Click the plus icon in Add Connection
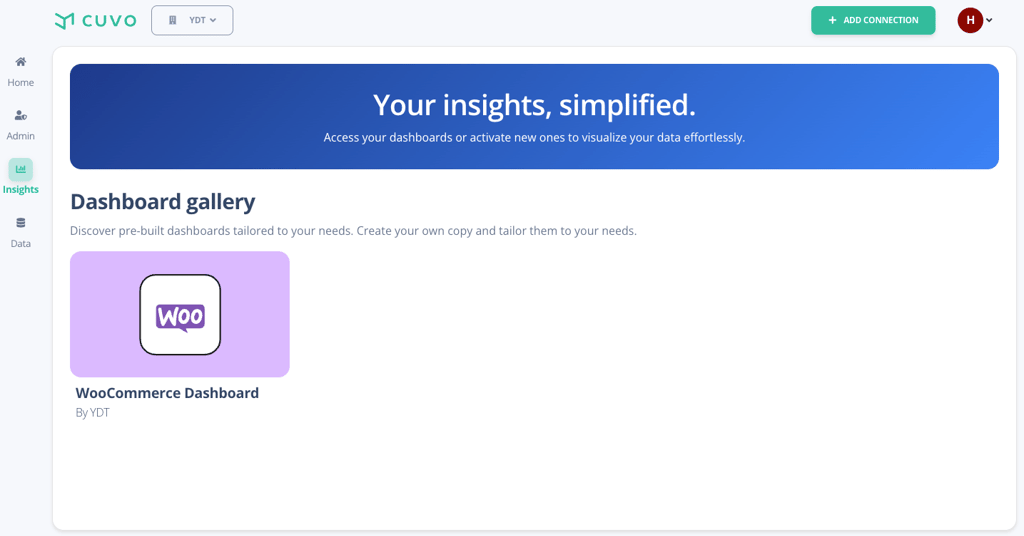Image resolution: width=1024 pixels, height=536 pixels. 832,20
